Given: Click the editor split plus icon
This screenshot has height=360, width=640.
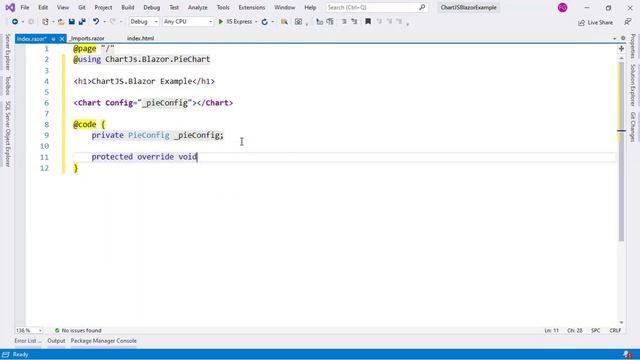Looking at the screenshot, I should (621, 49).
